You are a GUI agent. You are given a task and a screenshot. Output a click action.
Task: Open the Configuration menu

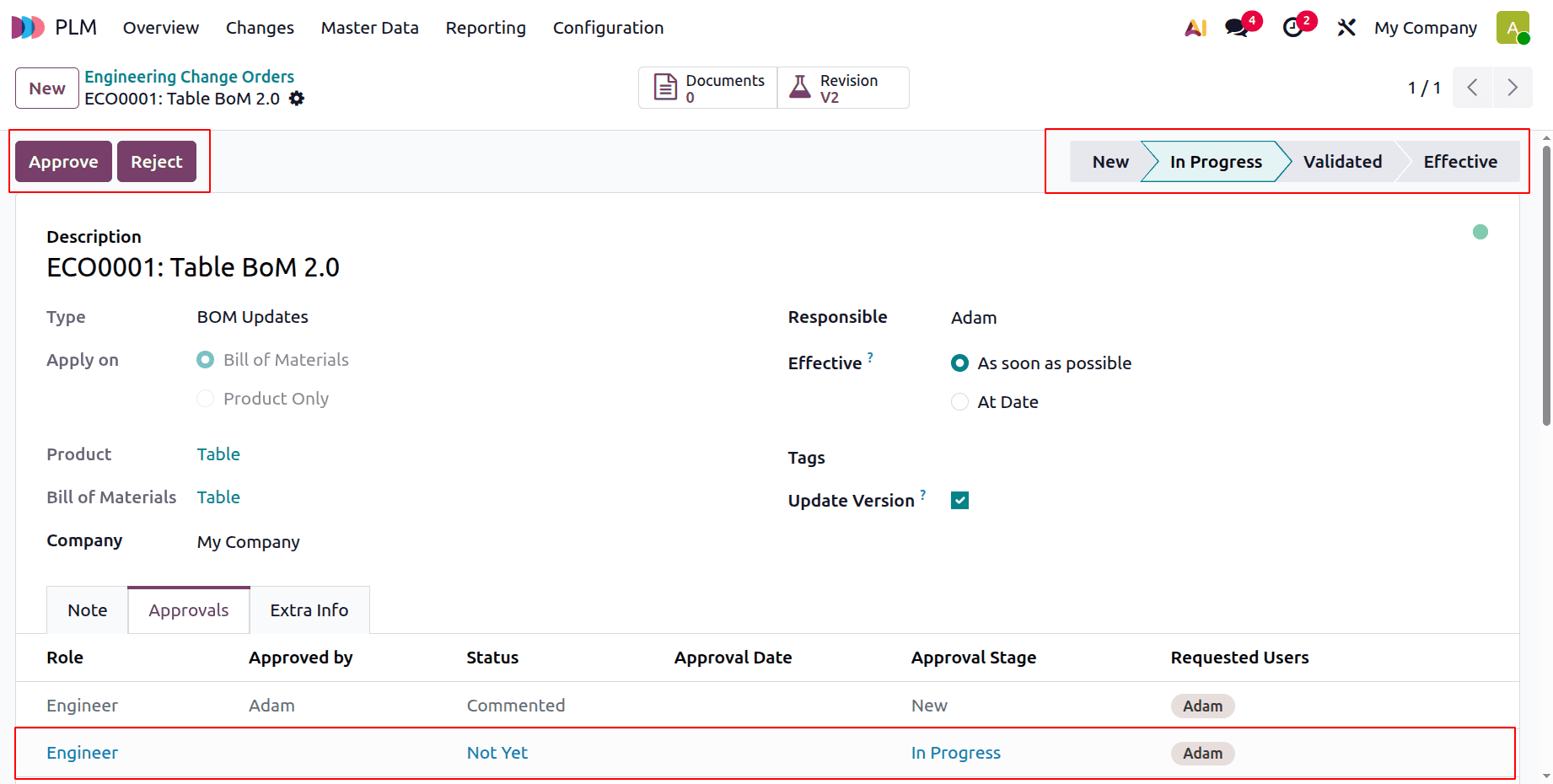tap(608, 28)
